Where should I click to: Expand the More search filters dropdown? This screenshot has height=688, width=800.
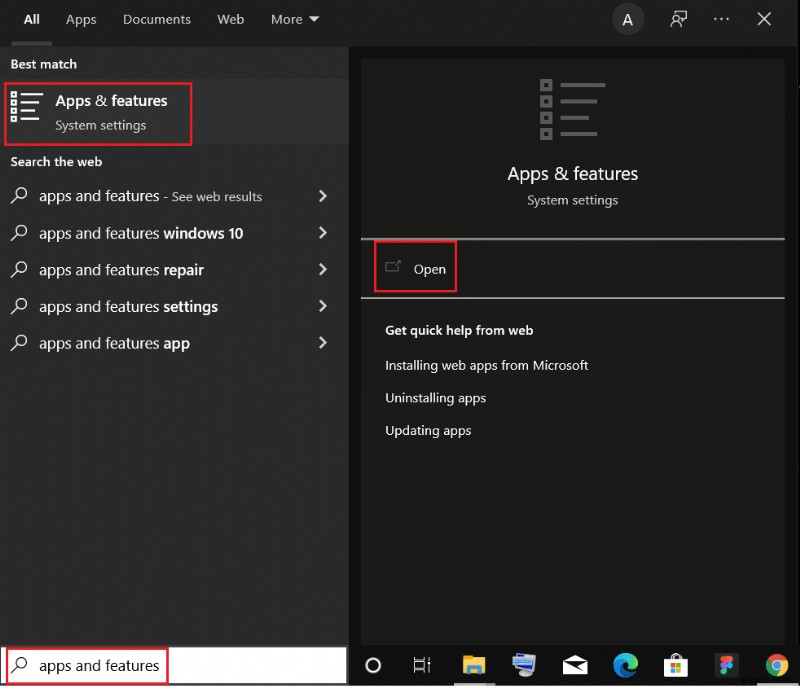(x=294, y=19)
